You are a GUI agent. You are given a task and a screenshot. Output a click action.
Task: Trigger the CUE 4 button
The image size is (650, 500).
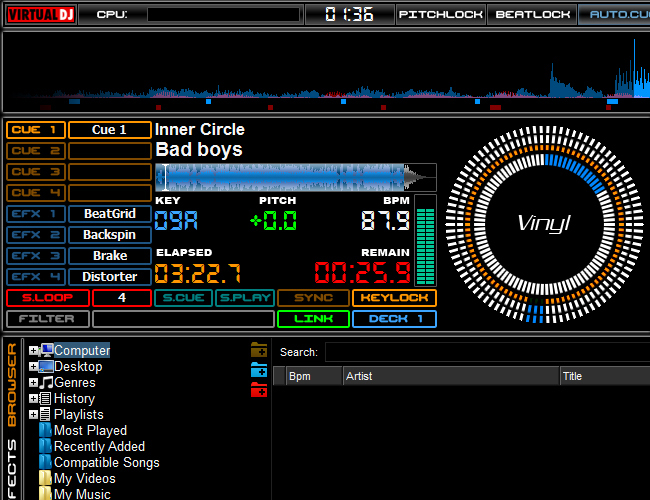point(36,193)
